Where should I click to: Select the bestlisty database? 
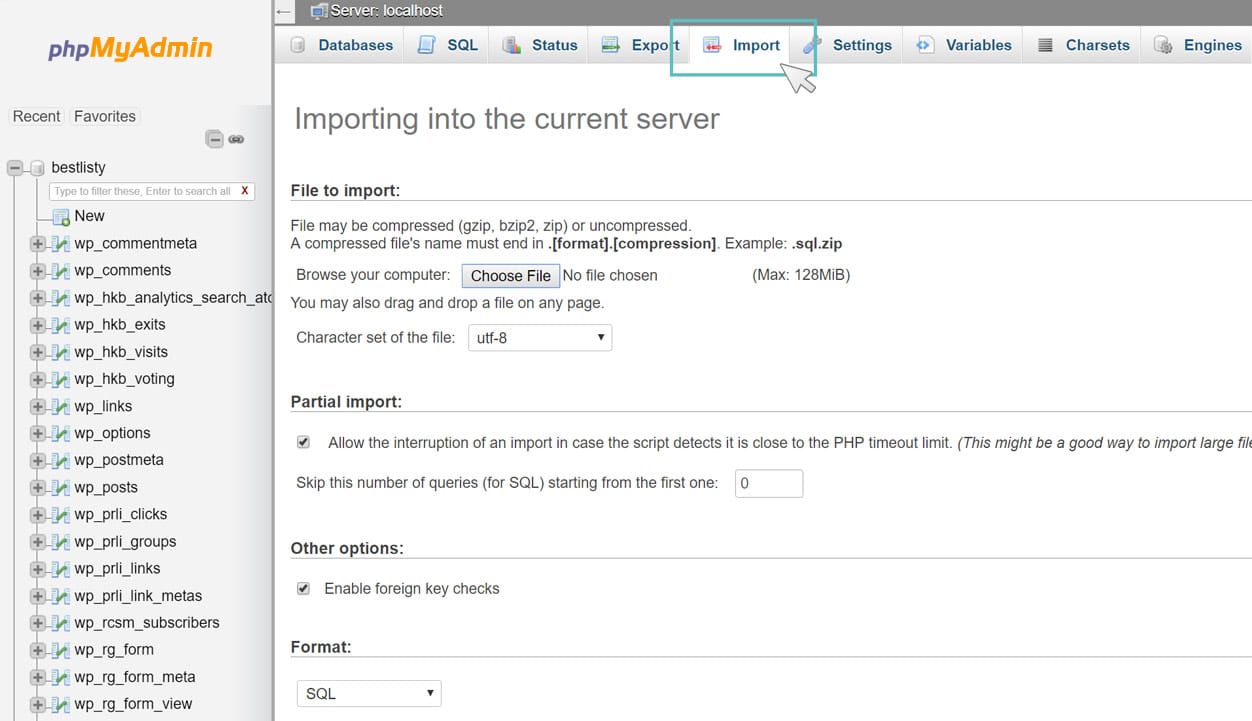coord(78,167)
